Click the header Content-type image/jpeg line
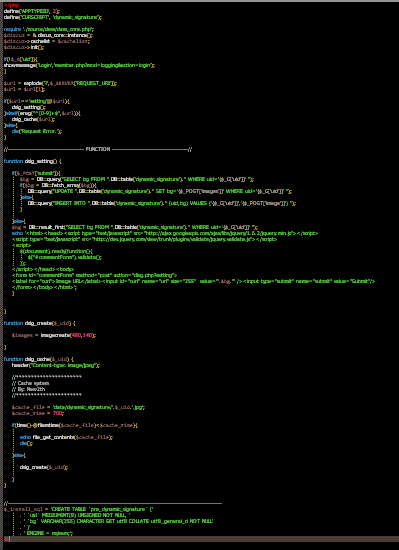 tap(56, 365)
